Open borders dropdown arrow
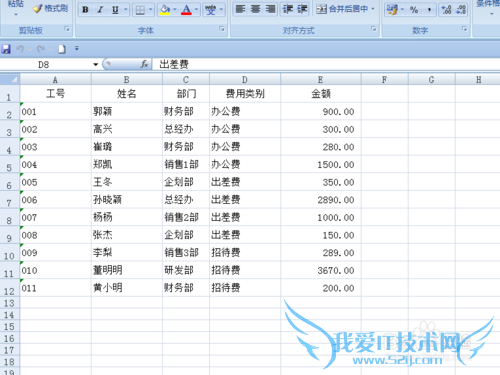Viewport: 500px width, 375px height. point(151,10)
